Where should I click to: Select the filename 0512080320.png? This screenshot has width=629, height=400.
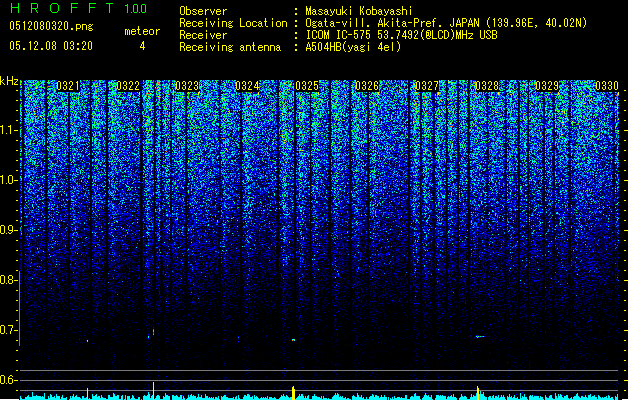tap(51, 26)
